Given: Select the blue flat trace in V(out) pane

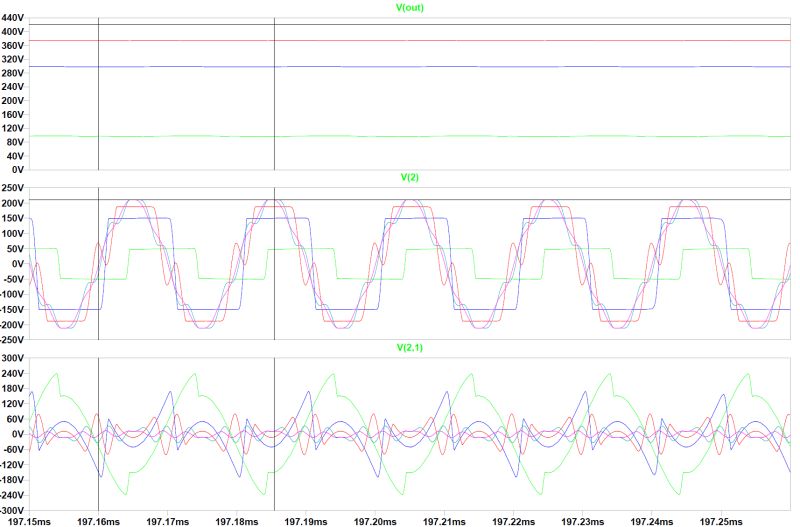Looking at the screenshot, I should [x=408, y=66].
